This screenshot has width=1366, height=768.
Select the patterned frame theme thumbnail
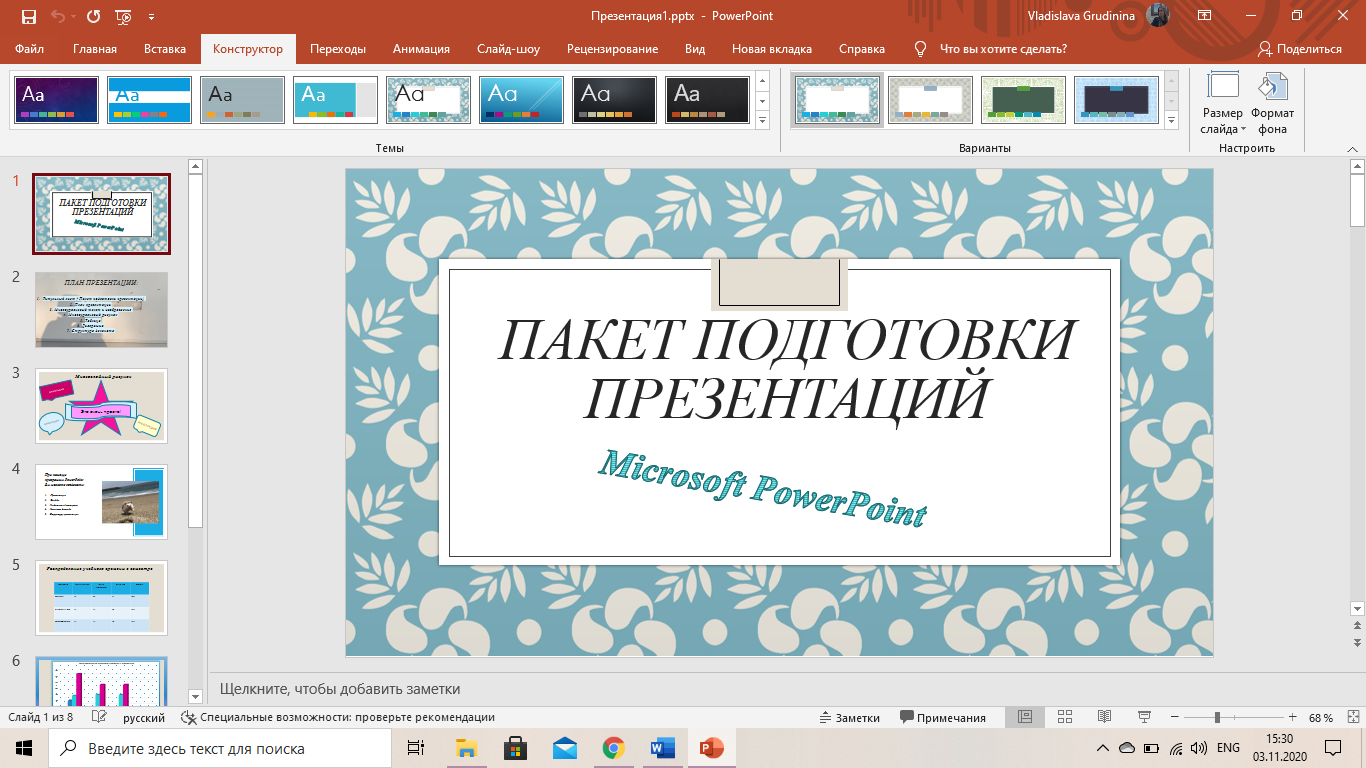(x=428, y=100)
